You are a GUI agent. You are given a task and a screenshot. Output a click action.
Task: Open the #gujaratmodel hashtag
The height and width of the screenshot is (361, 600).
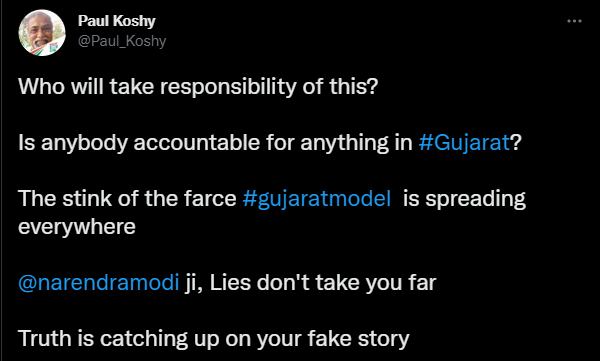pos(316,199)
